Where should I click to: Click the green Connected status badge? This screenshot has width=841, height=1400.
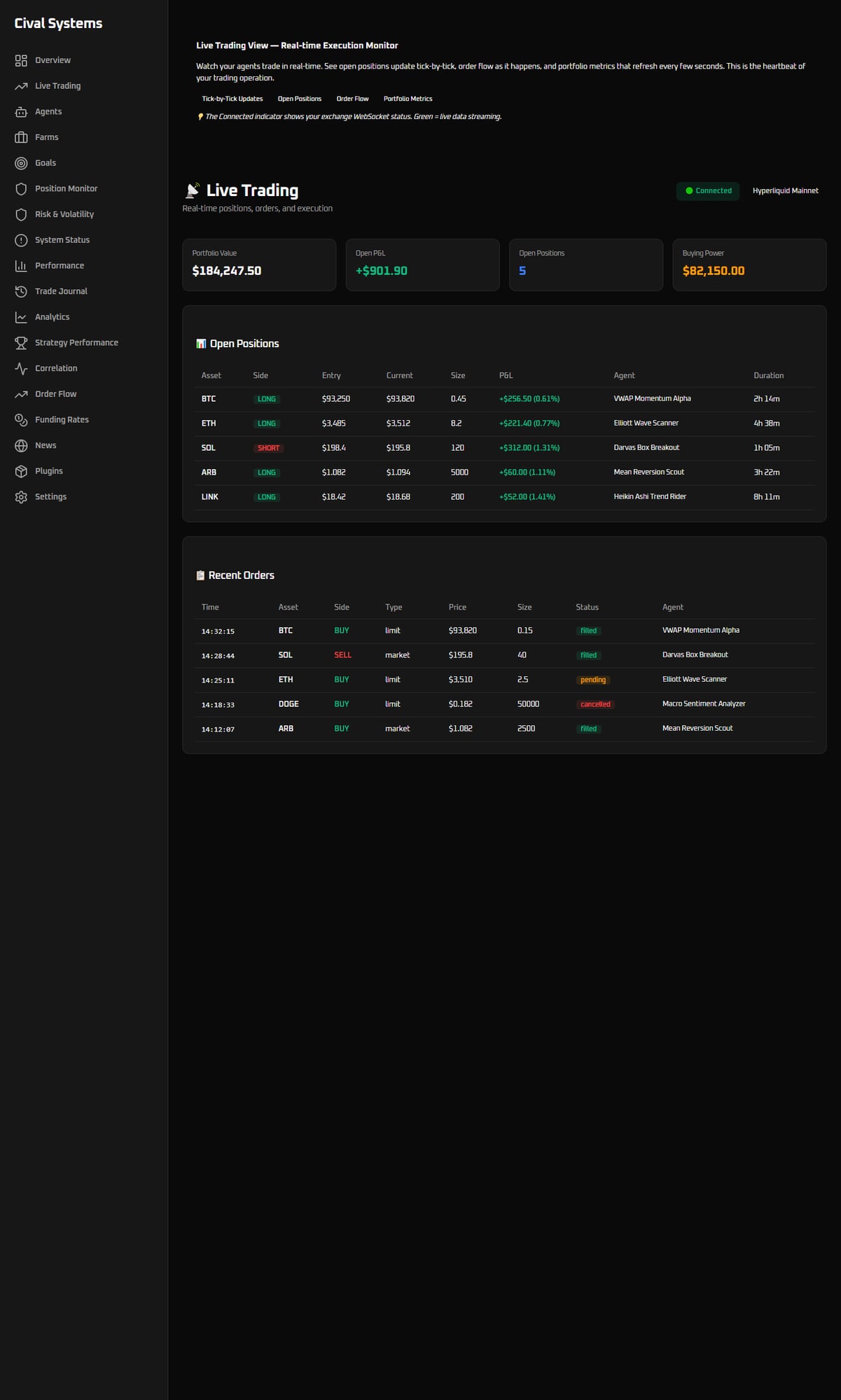point(707,190)
